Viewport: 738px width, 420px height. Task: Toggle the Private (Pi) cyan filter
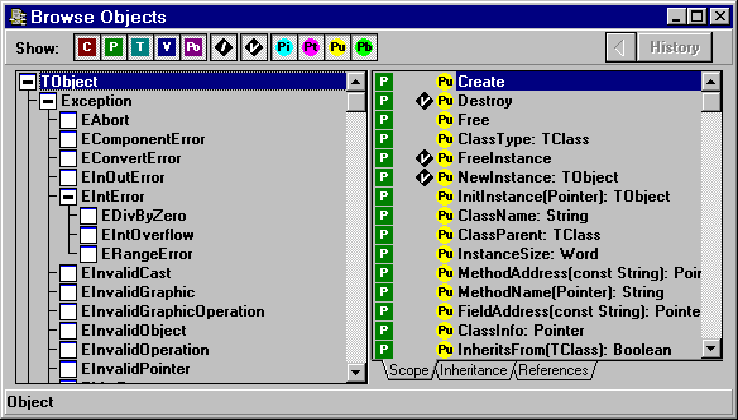pyautogui.click(x=284, y=47)
